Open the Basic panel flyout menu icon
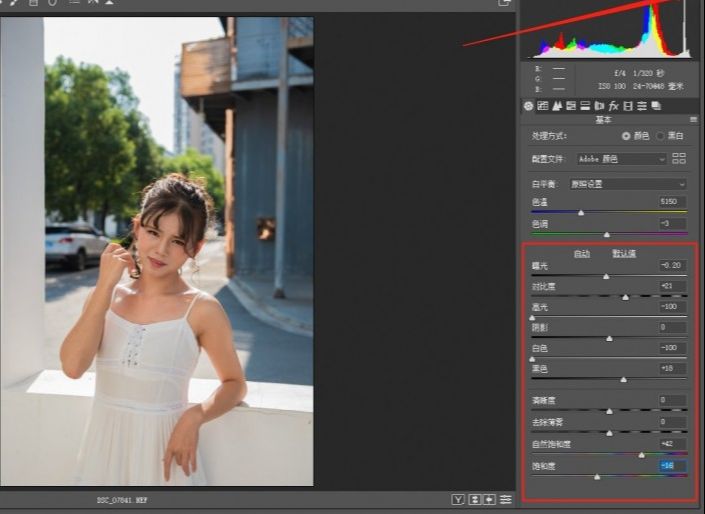 (x=693, y=120)
